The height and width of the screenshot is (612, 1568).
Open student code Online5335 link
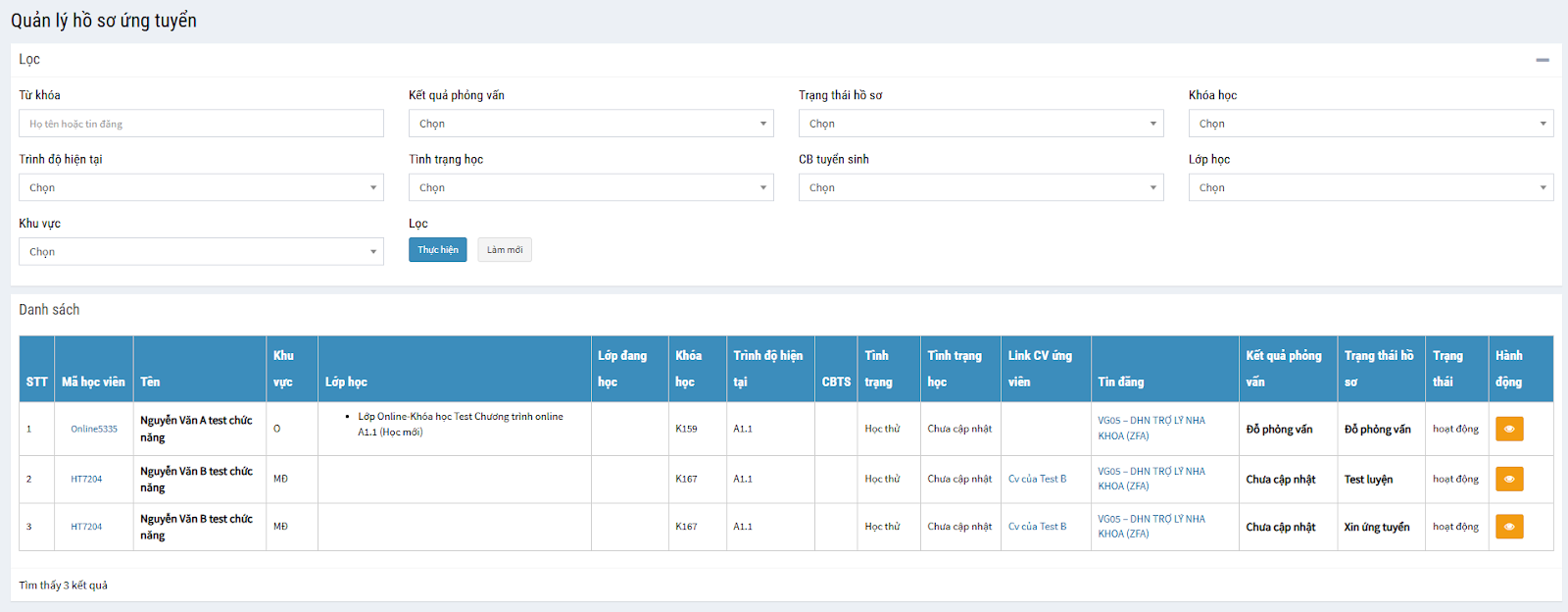tap(94, 429)
